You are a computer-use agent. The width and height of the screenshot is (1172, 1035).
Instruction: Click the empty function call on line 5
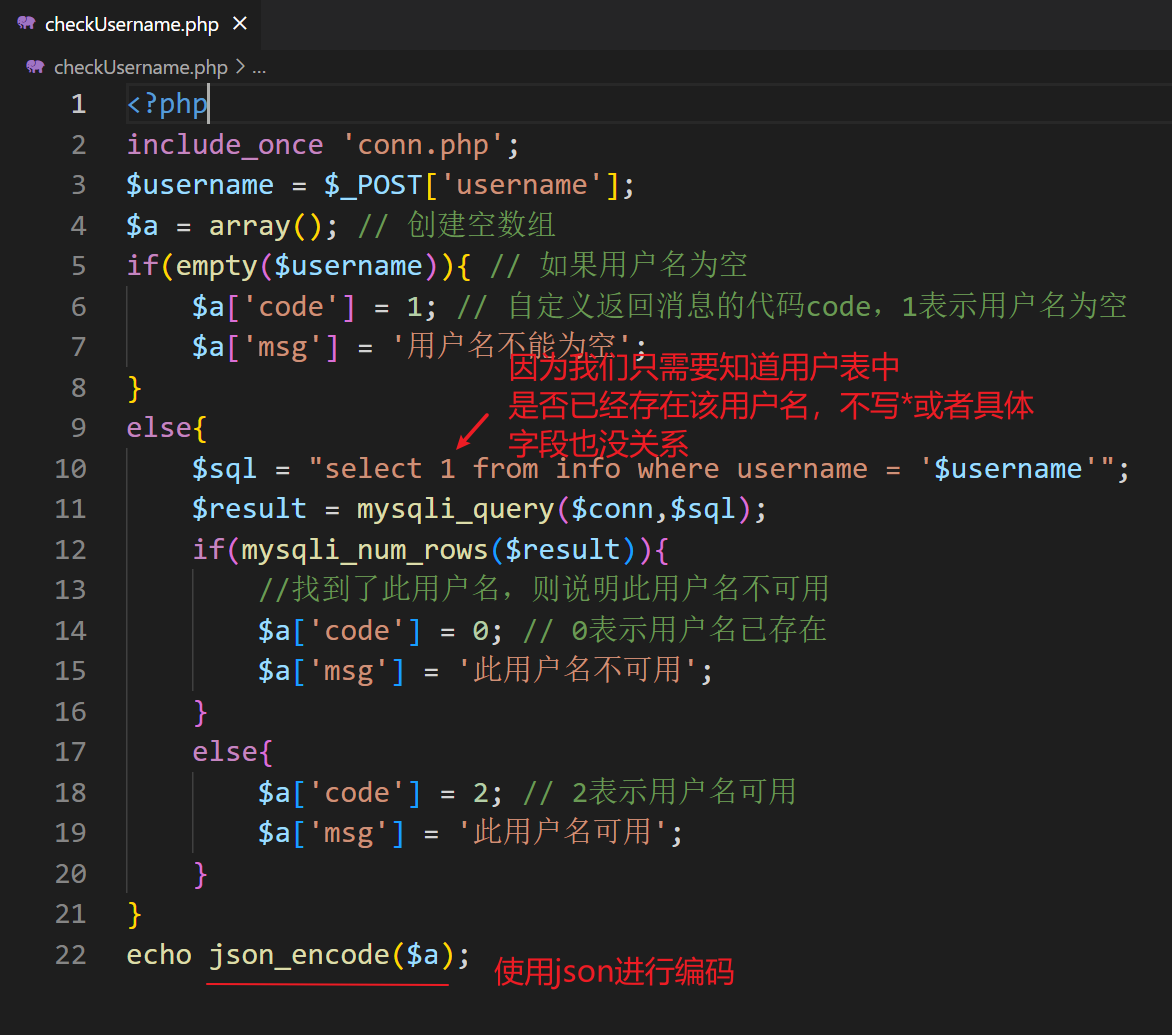pyautogui.click(x=217, y=266)
